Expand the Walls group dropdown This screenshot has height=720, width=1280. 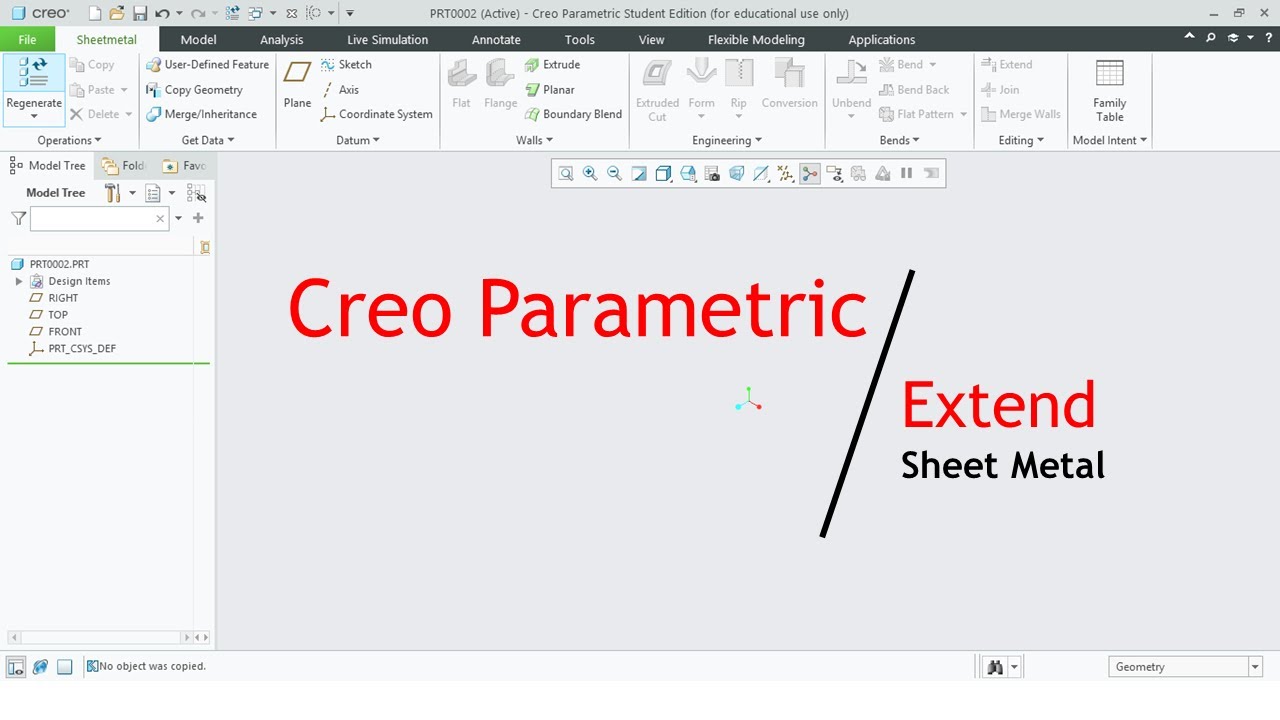(534, 140)
